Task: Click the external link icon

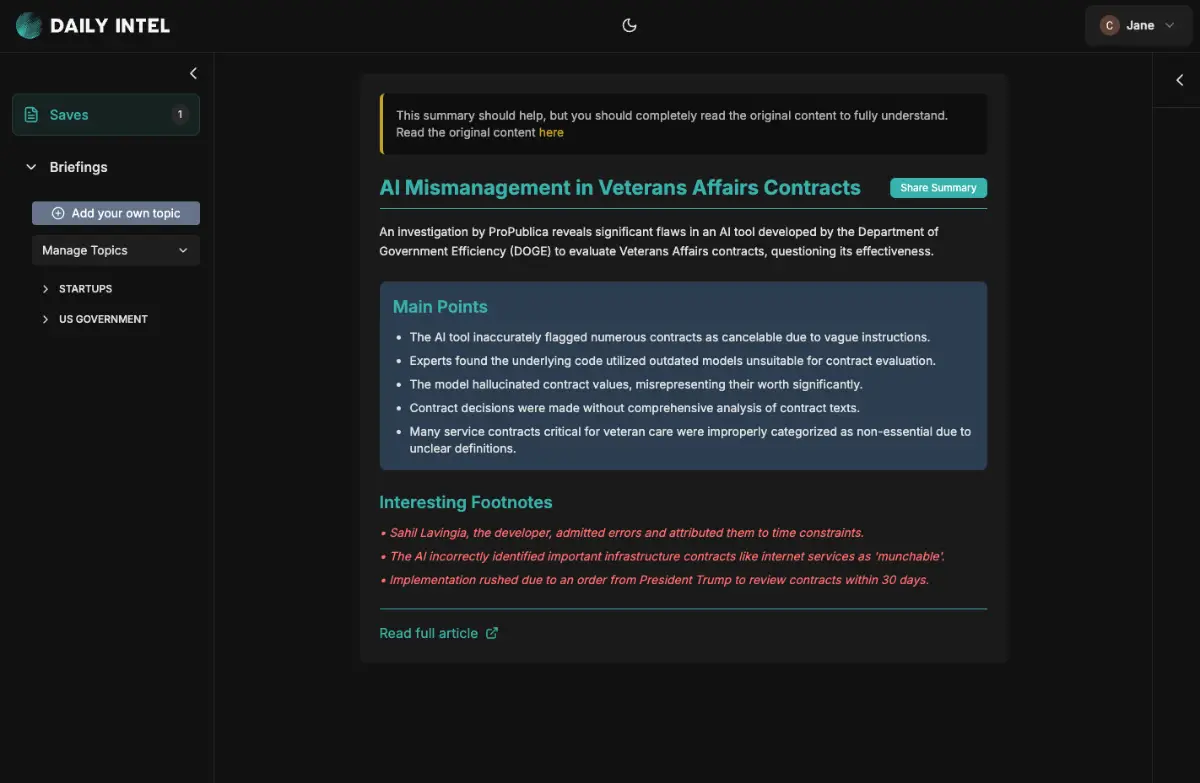Action: 491,633
